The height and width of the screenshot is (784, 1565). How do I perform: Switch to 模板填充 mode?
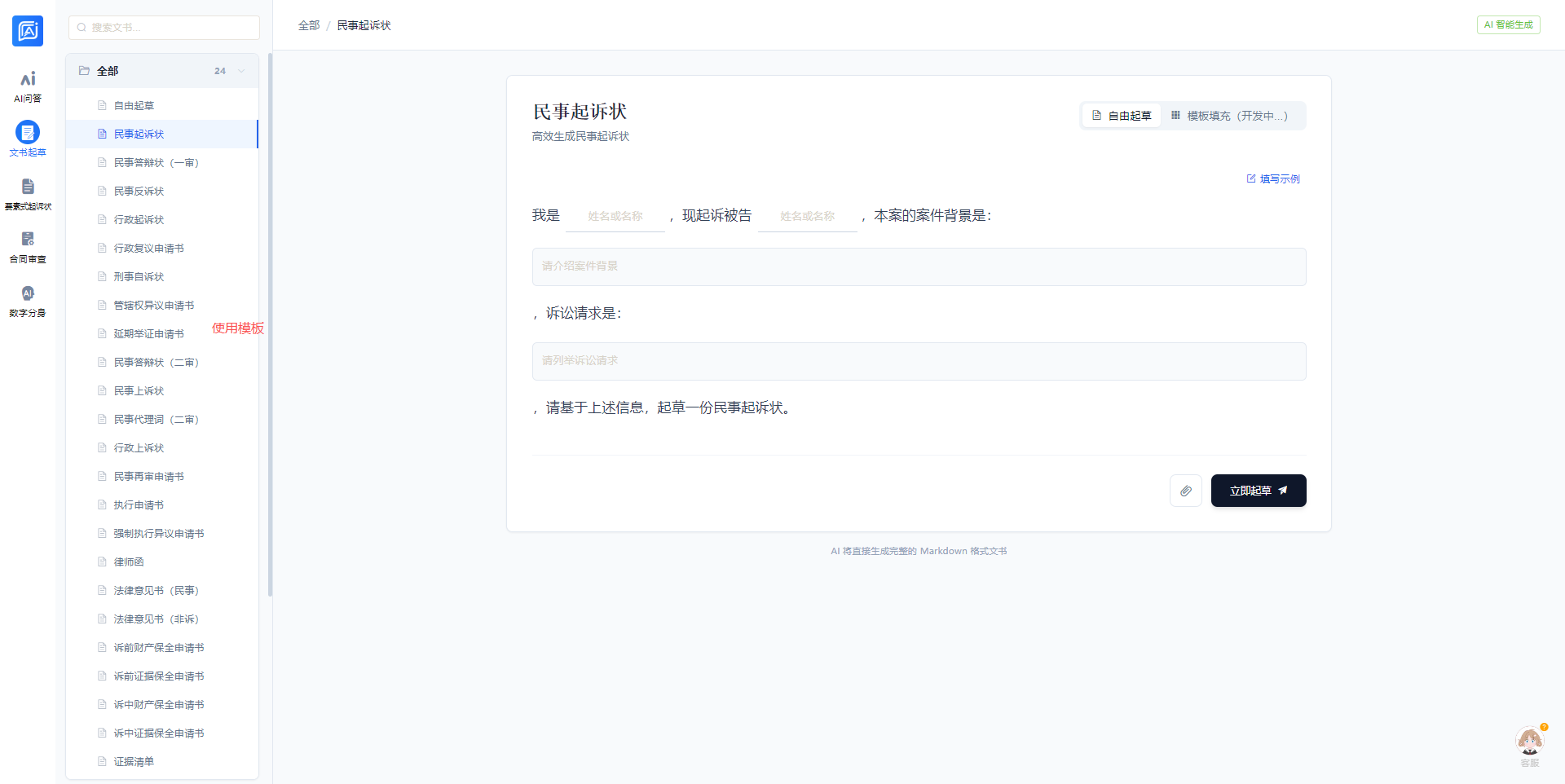1229,116
